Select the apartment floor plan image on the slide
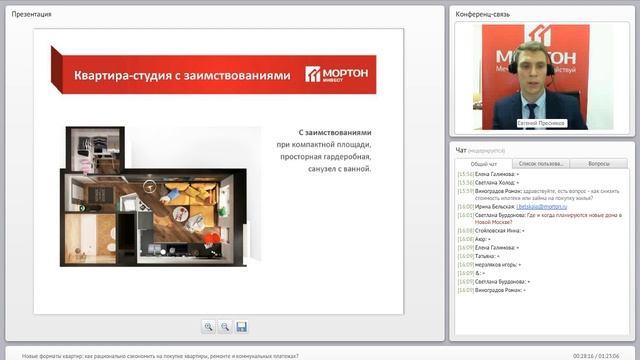 click(160, 197)
